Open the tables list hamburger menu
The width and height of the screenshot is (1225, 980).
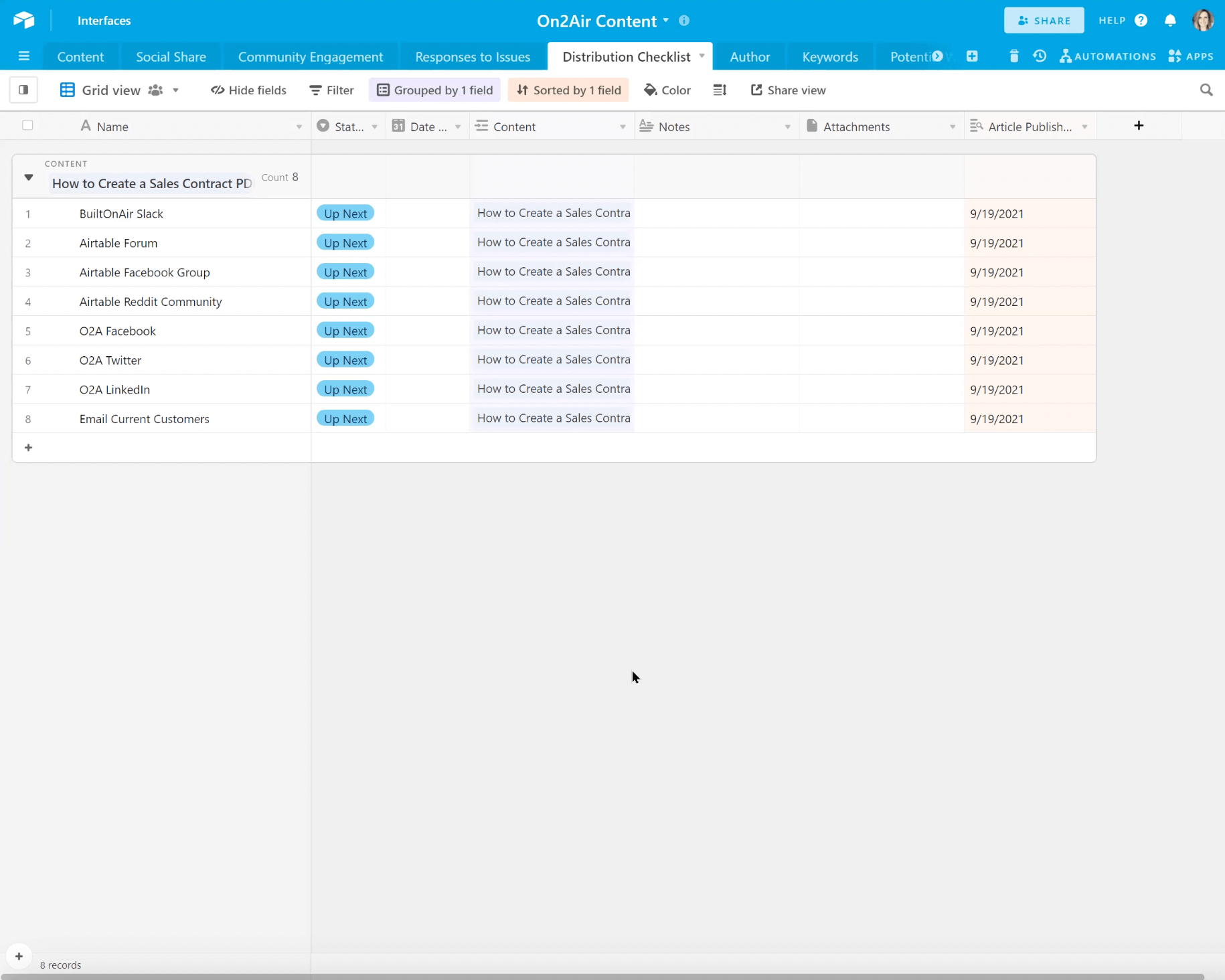click(x=24, y=56)
